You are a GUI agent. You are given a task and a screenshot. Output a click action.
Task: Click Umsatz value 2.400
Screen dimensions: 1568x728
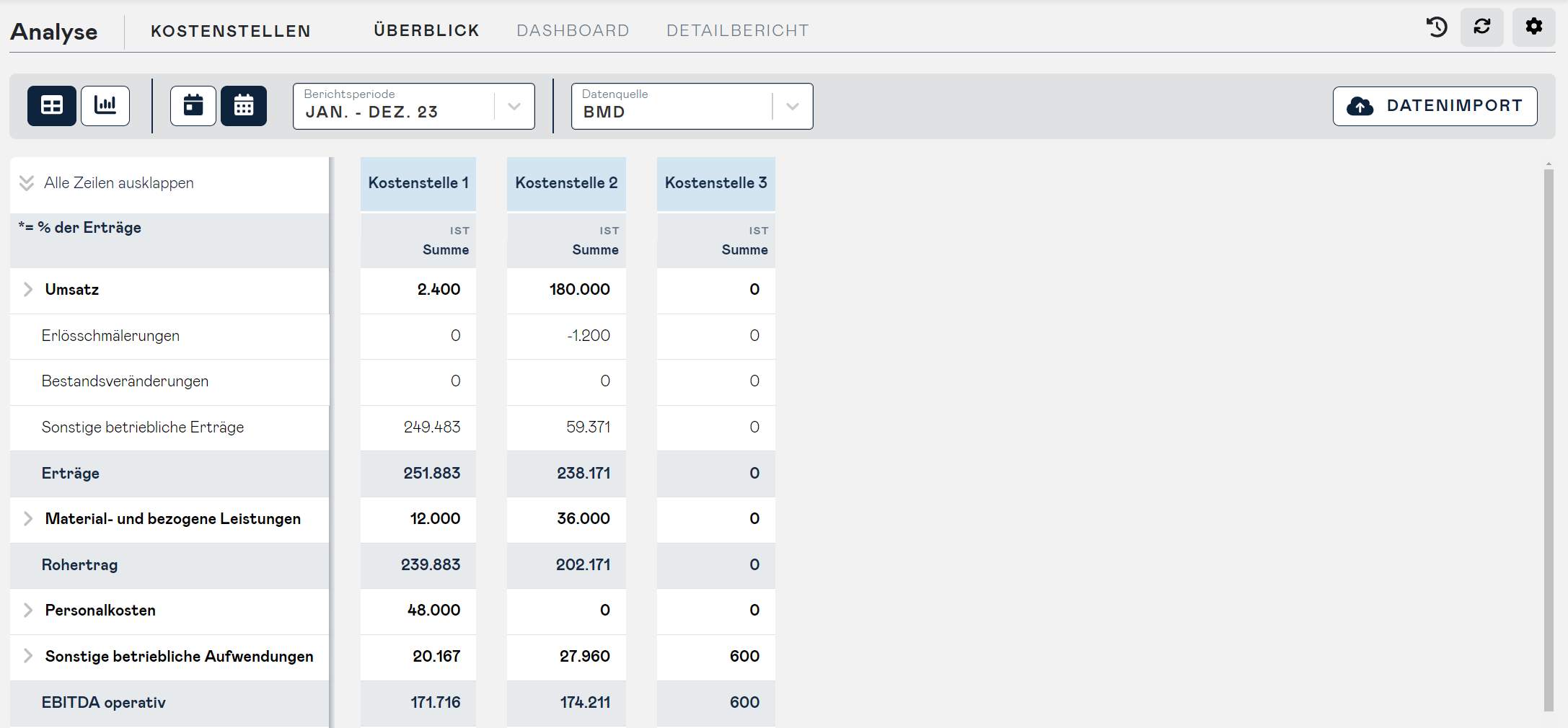click(x=439, y=290)
